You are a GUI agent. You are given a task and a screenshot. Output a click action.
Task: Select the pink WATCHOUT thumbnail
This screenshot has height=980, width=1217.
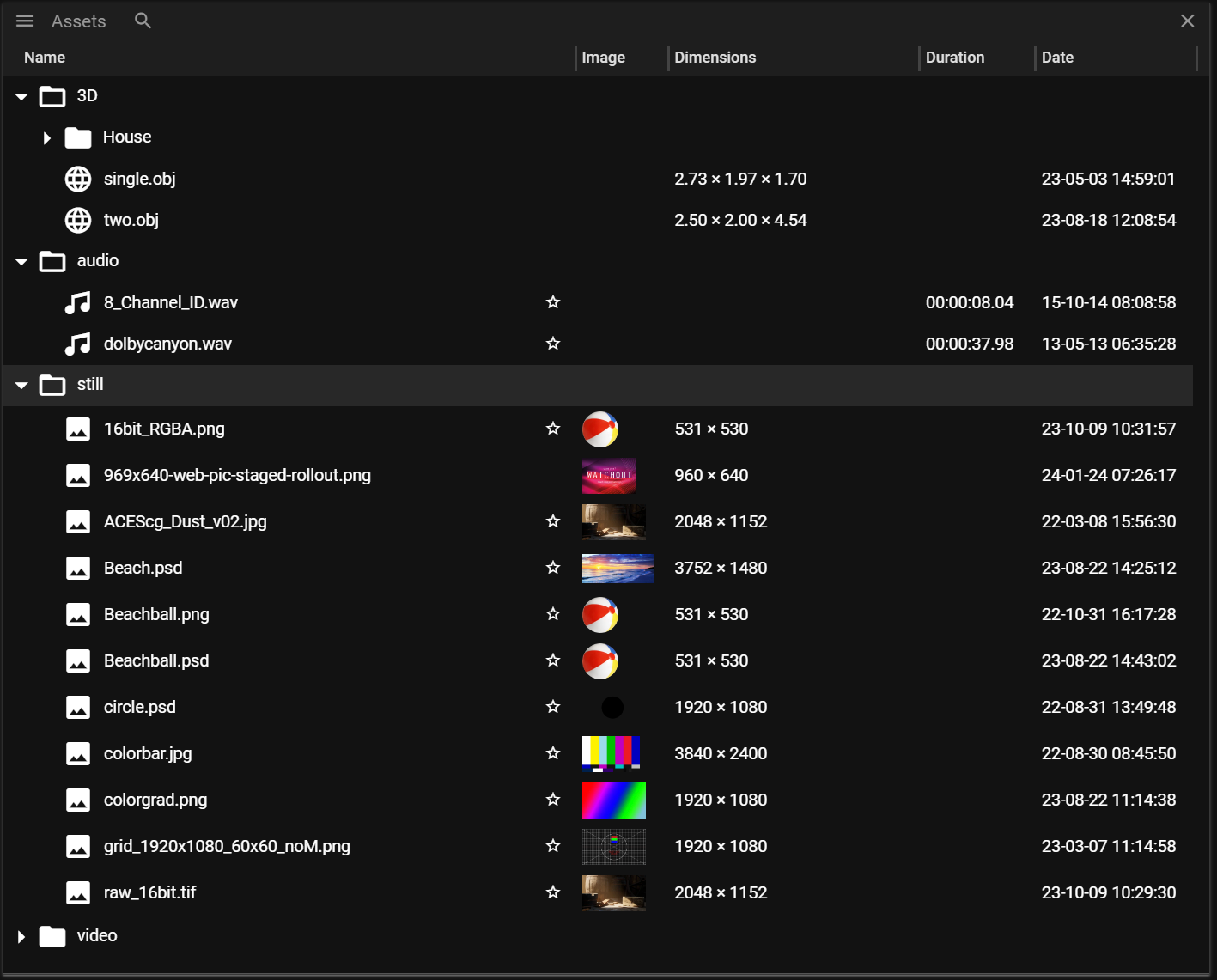coord(610,476)
